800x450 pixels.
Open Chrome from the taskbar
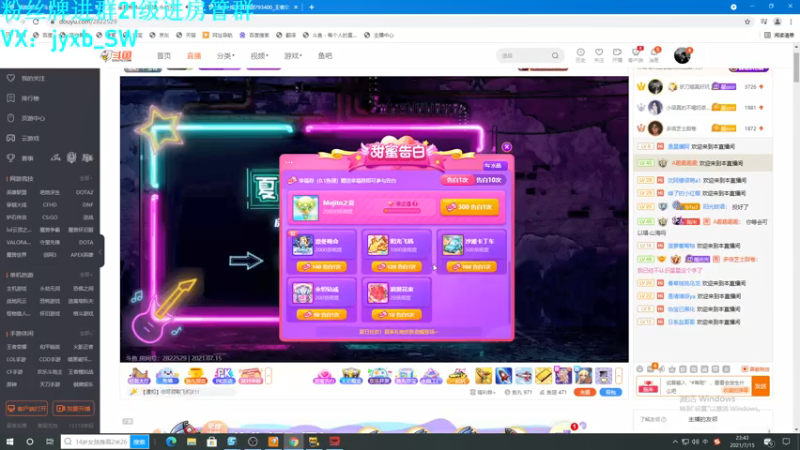point(294,442)
